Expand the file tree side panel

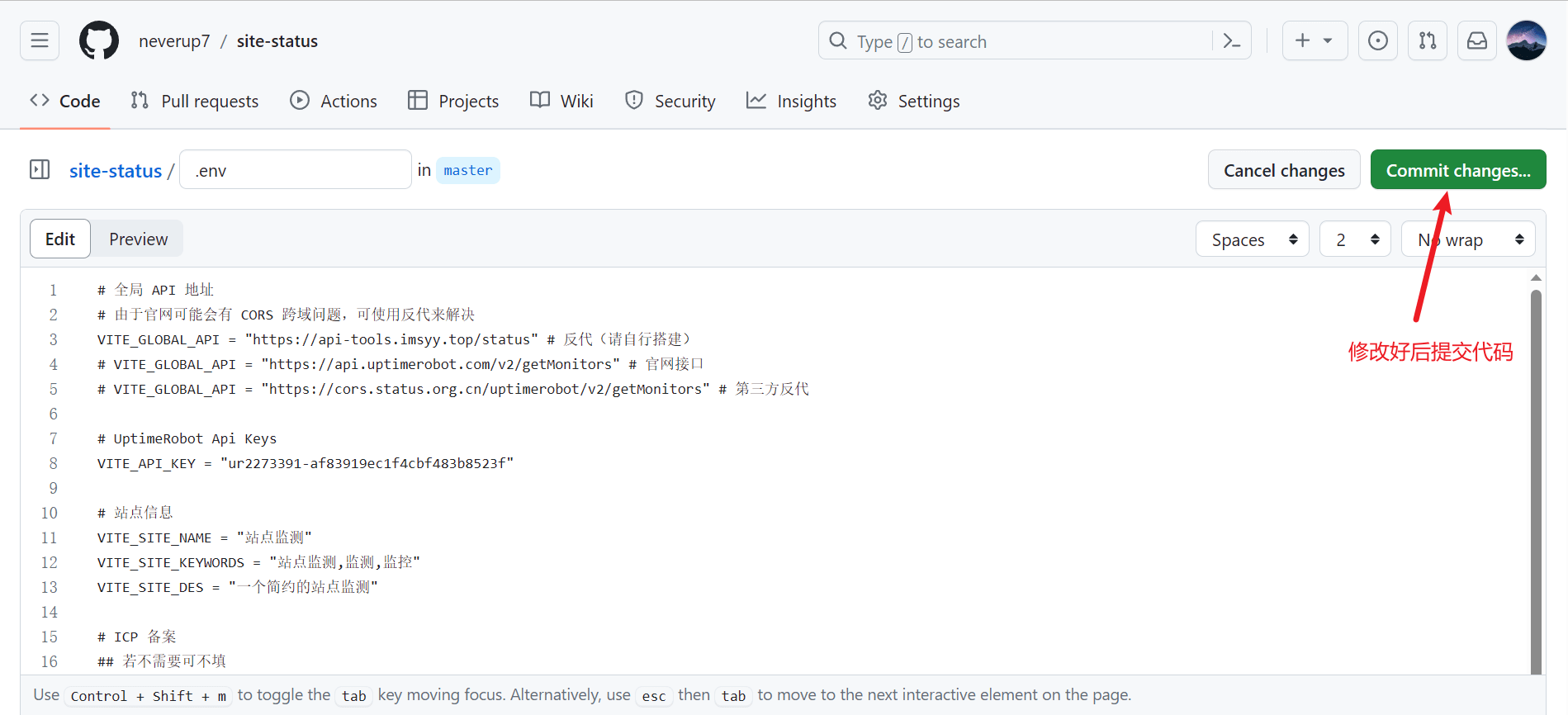tap(40, 170)
